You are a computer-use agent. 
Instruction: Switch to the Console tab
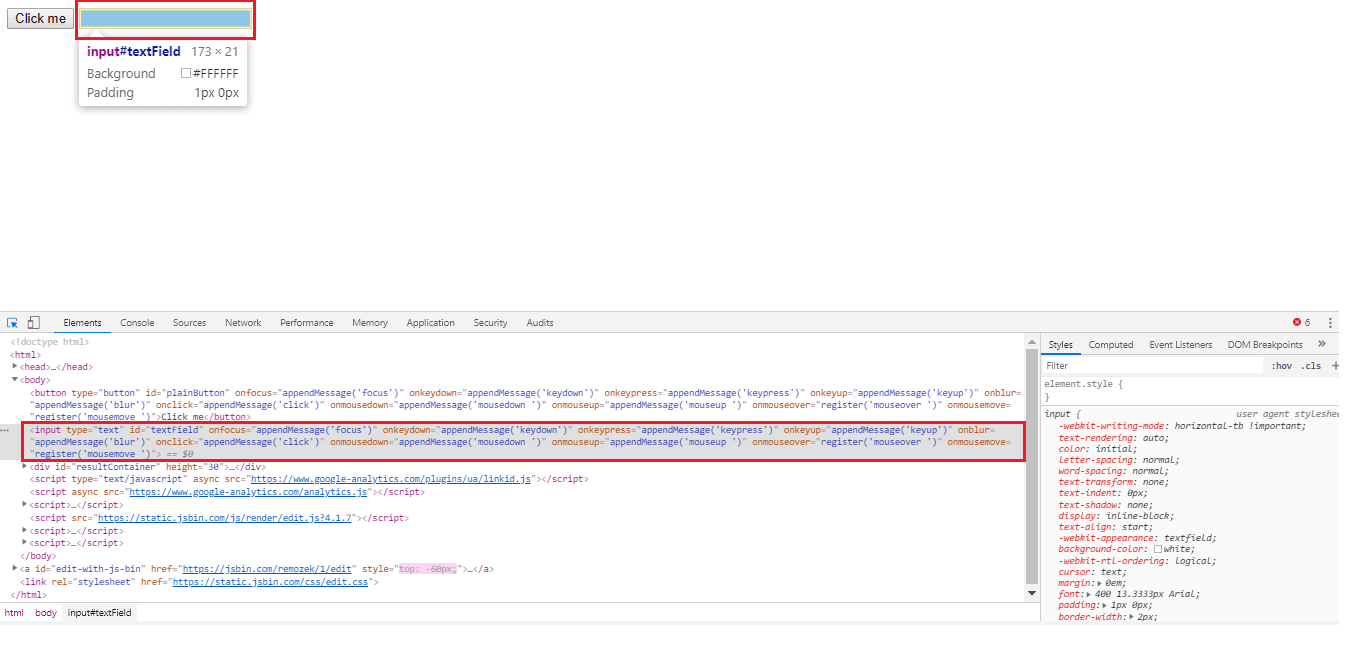[x=137, y=323]
